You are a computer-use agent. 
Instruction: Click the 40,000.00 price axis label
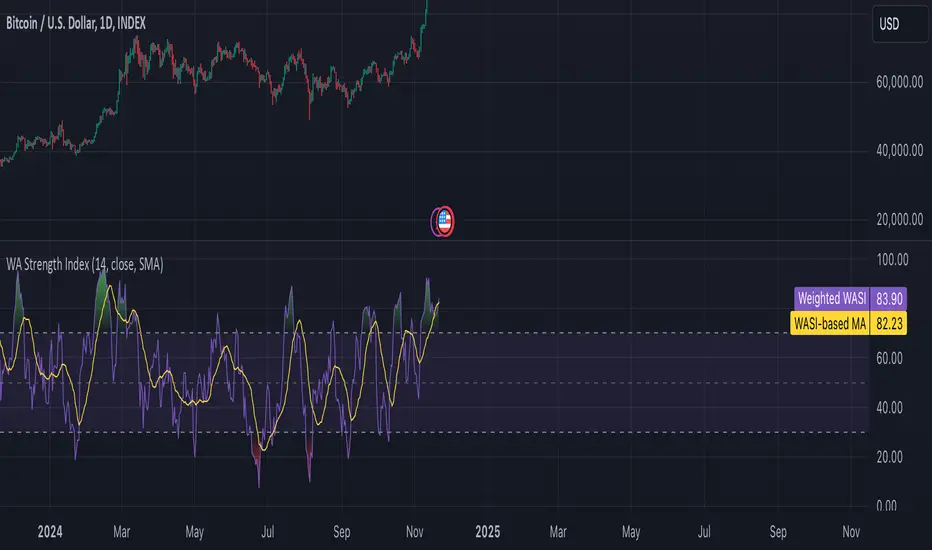tap(899, 150)
